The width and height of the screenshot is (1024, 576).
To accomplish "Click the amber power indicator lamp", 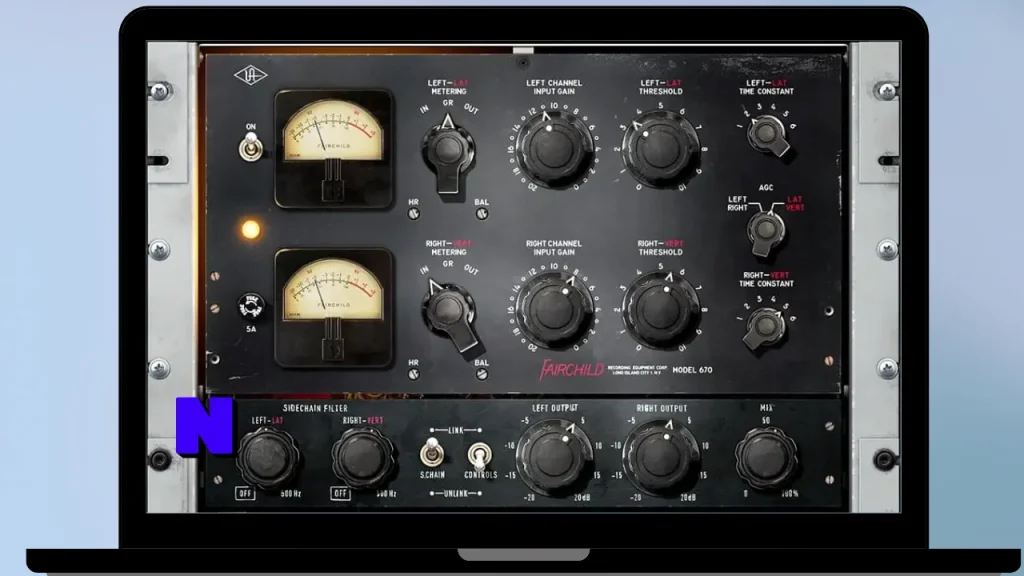I will pyautogui.click(x=251, y=229).
